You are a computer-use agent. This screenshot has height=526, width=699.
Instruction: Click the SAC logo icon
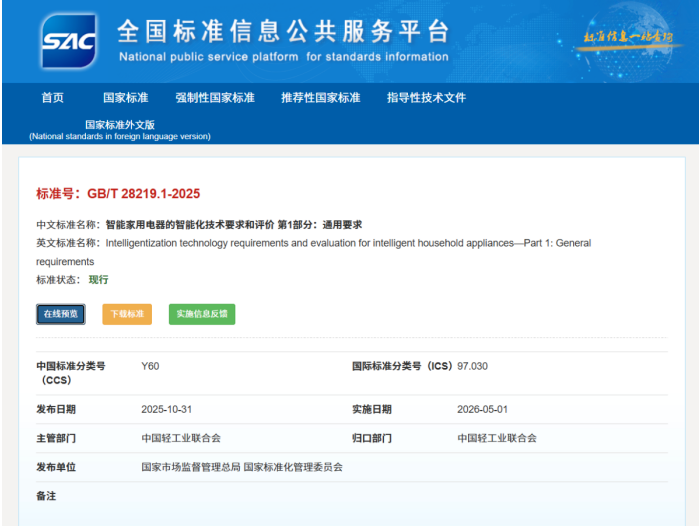point(68,41)
